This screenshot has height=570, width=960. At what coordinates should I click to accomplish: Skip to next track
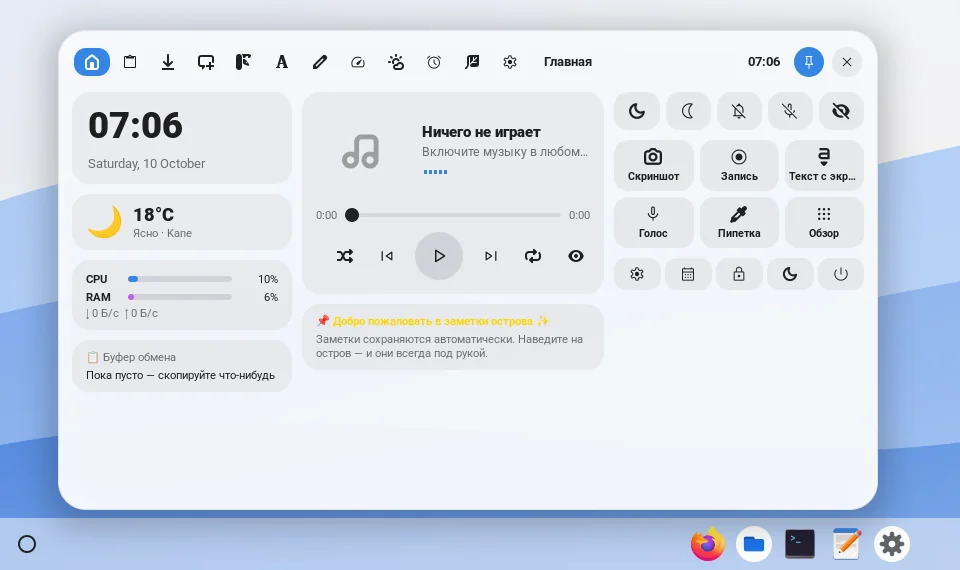491,256
